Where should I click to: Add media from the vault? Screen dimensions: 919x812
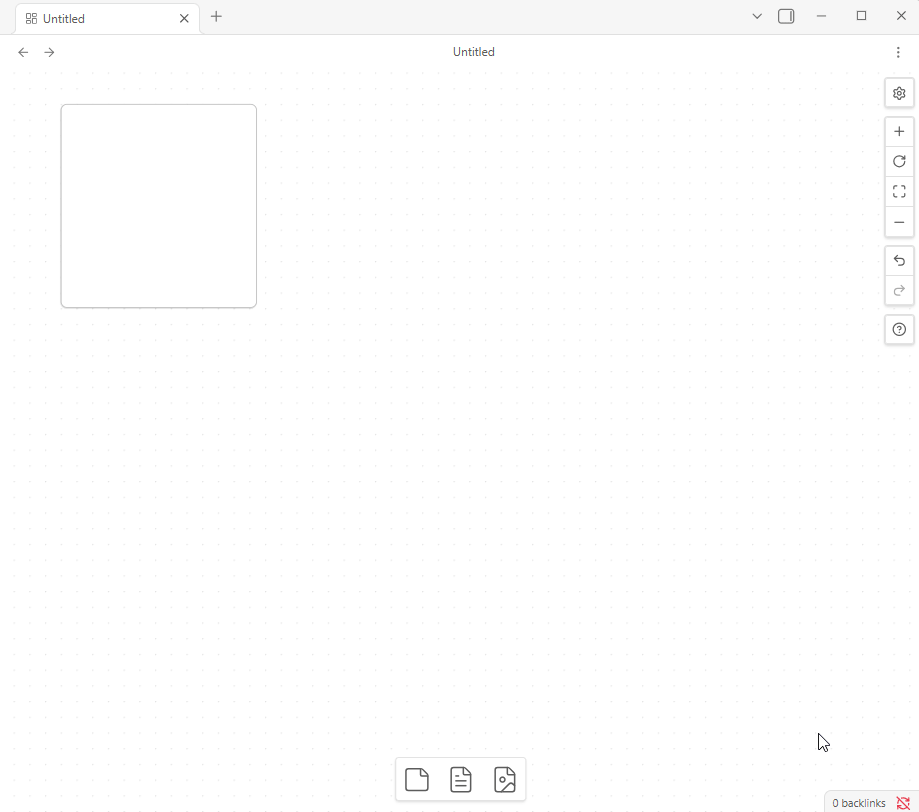pos(505,779)
